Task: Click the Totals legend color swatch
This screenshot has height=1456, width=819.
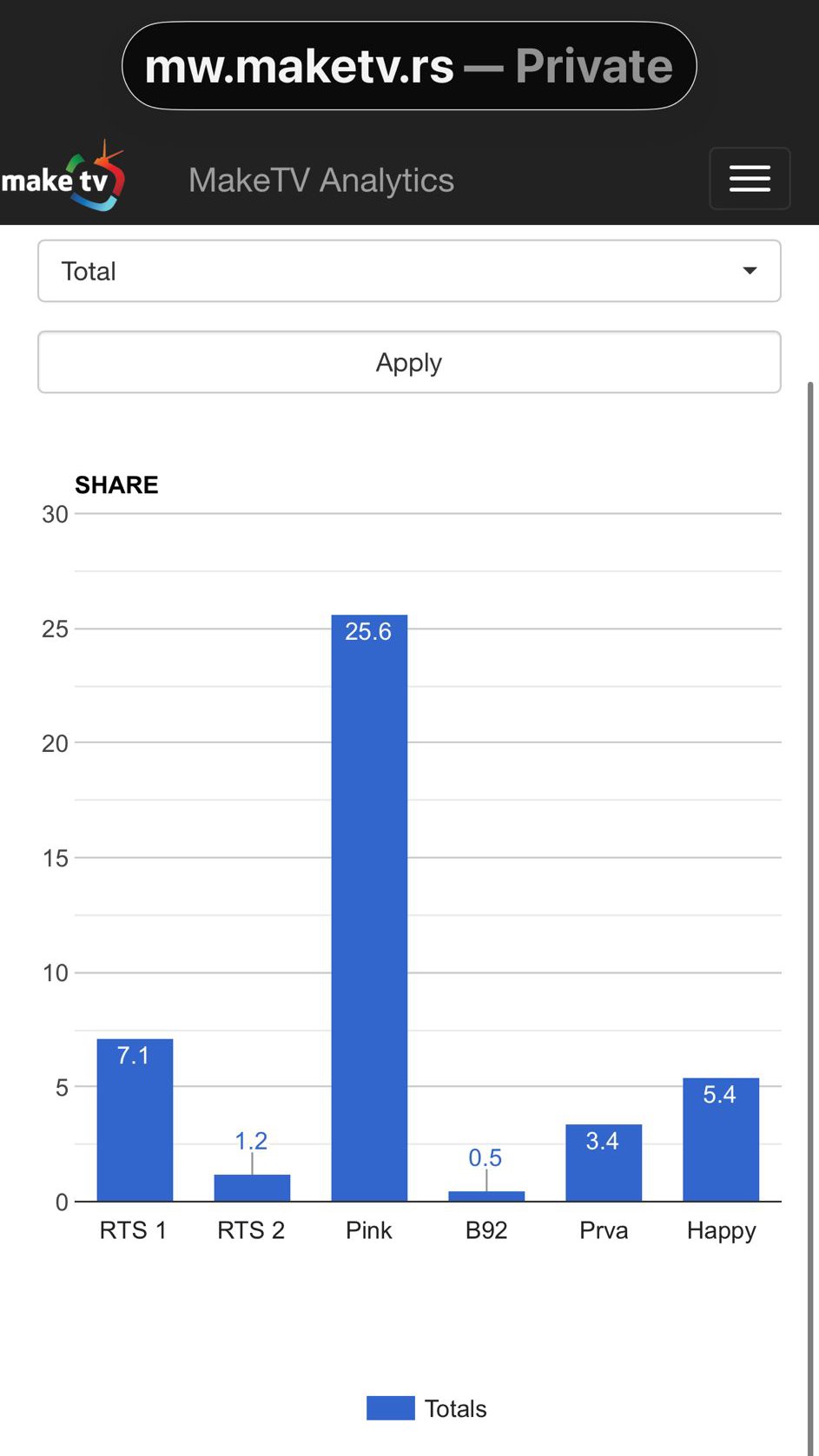Action: [x=390, y=1408]
